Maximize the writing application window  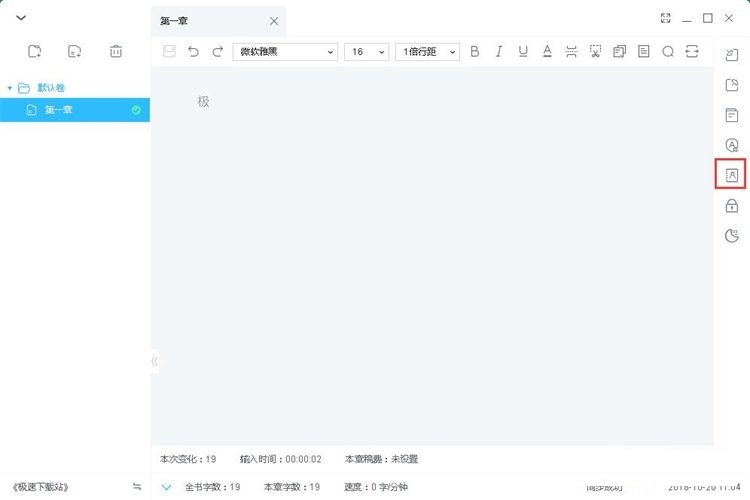tap(708, 18)
